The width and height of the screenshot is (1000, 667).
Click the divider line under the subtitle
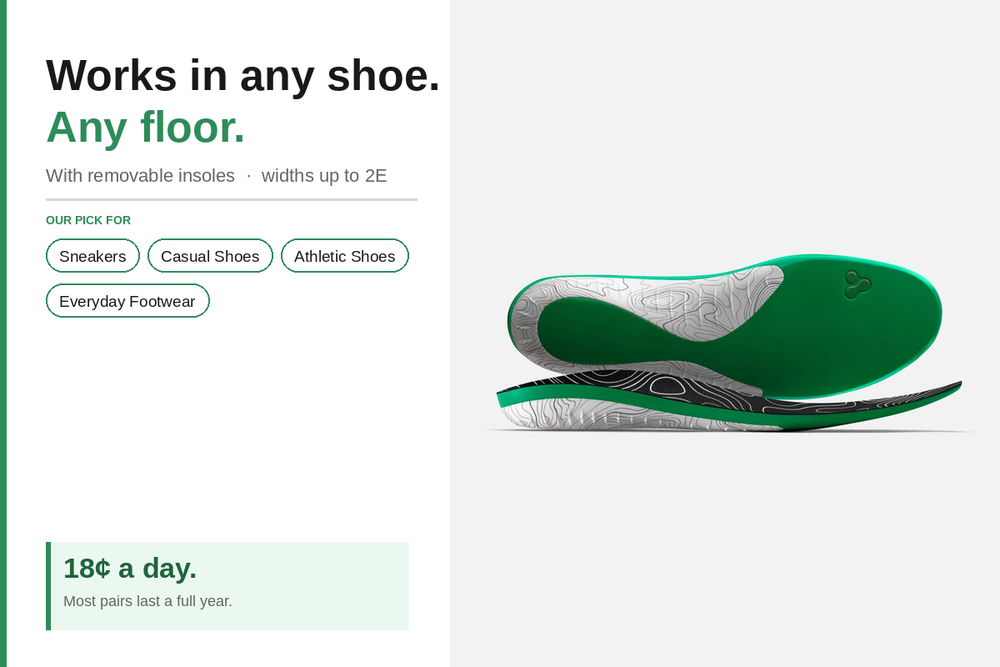231,199
